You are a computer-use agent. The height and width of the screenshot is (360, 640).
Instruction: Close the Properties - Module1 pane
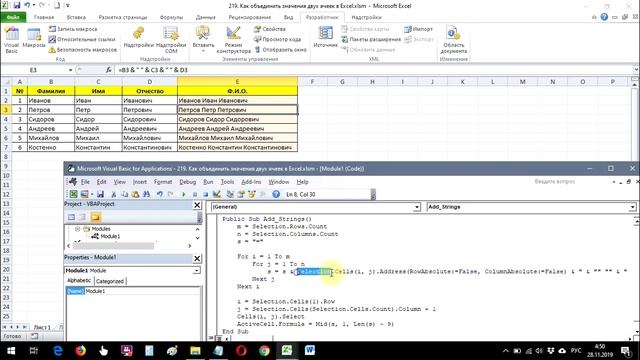pos(197,258)
